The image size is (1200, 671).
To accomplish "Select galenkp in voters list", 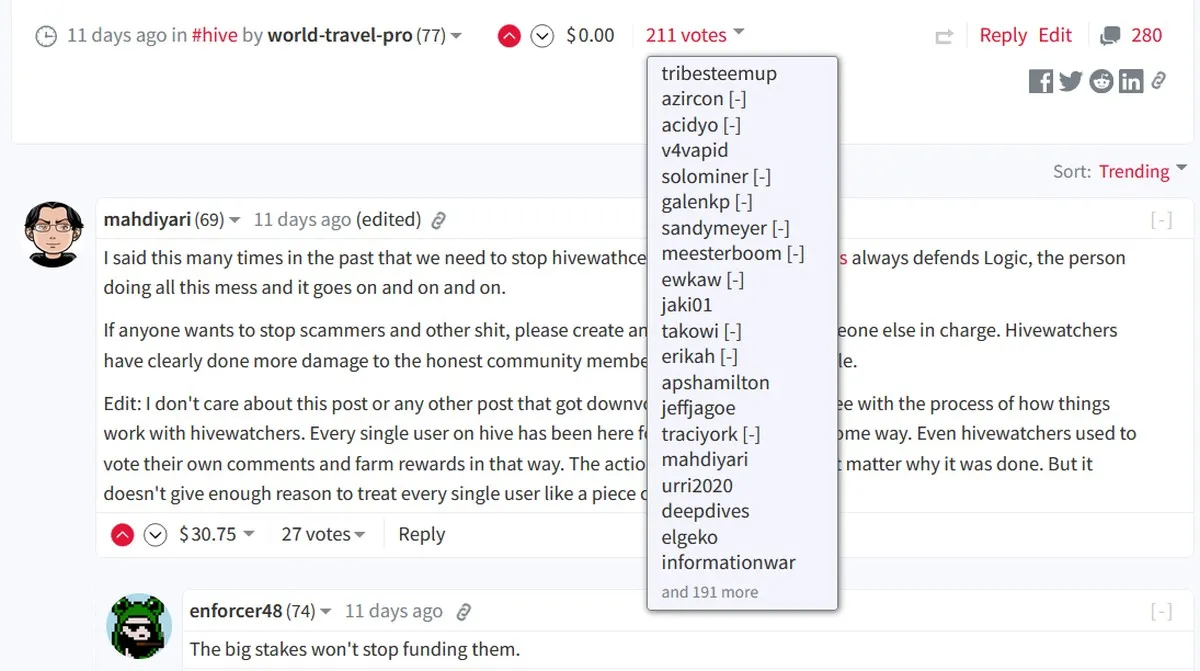I will pyautogui.click(x=696, y=202).
